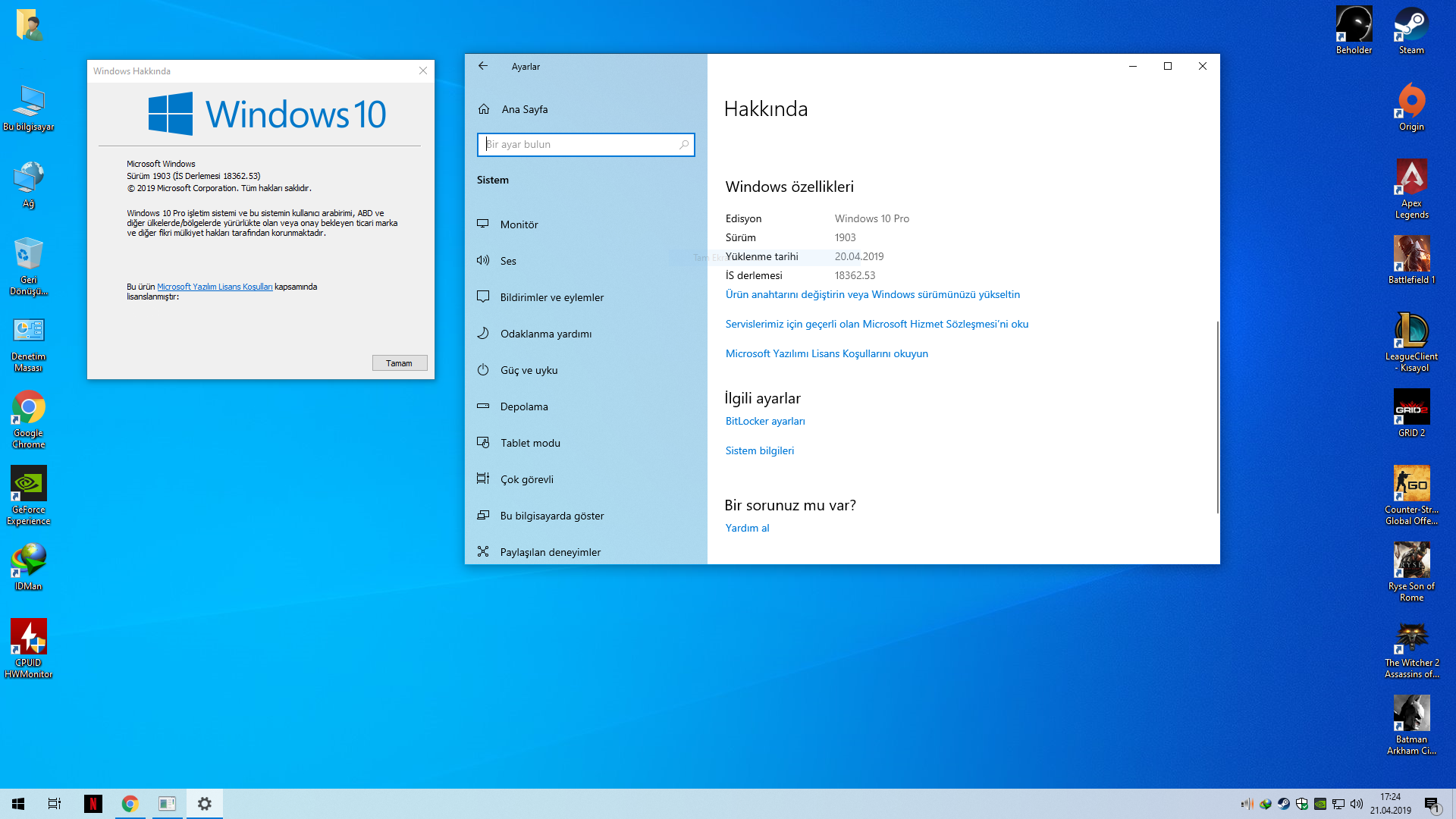This screenshot has height=819, width=1456.
Task: Switch to Settings gear in the taskbar
Action: (205, 804)
